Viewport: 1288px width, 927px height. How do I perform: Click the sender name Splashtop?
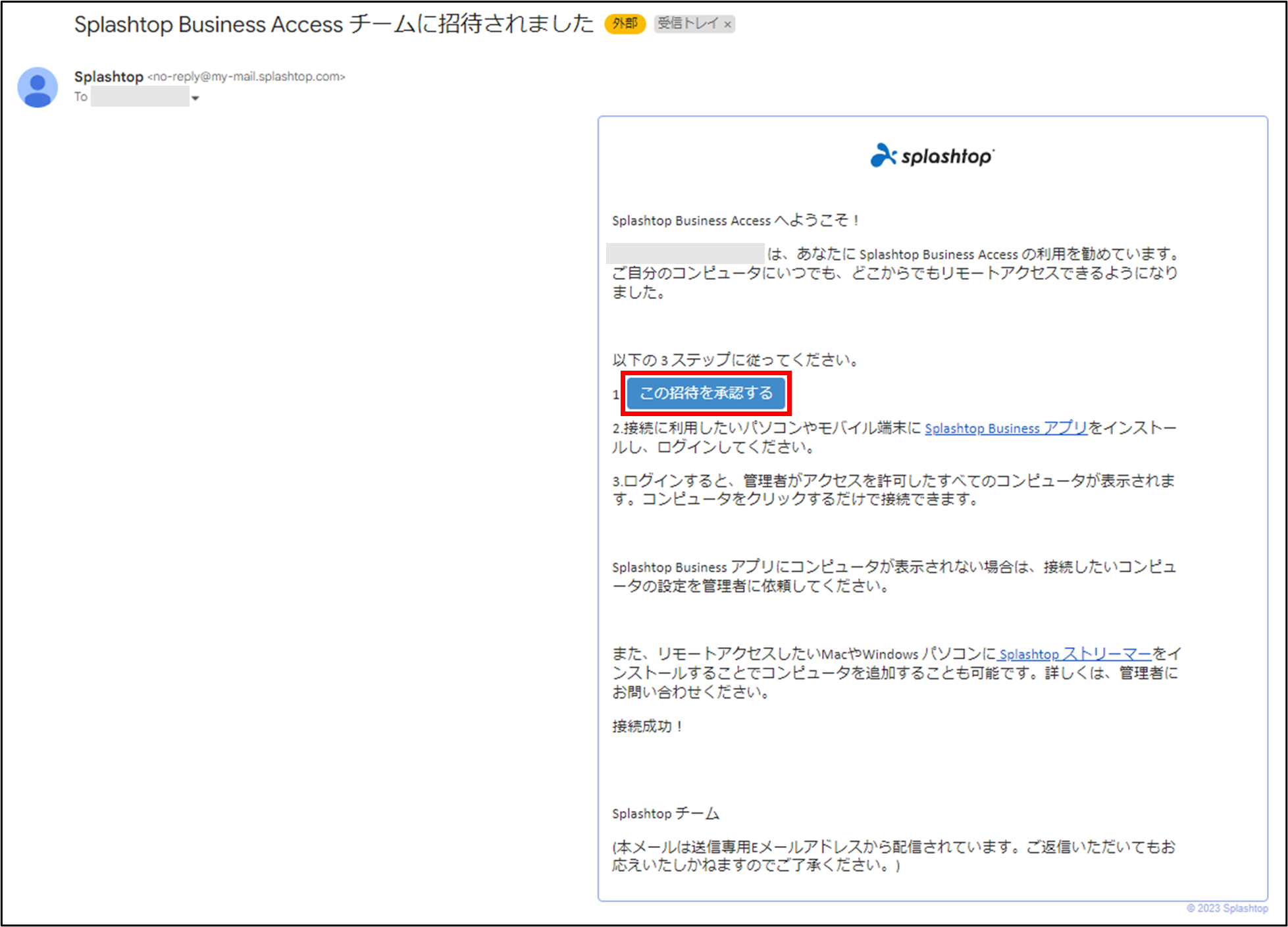tap(109, 76)
